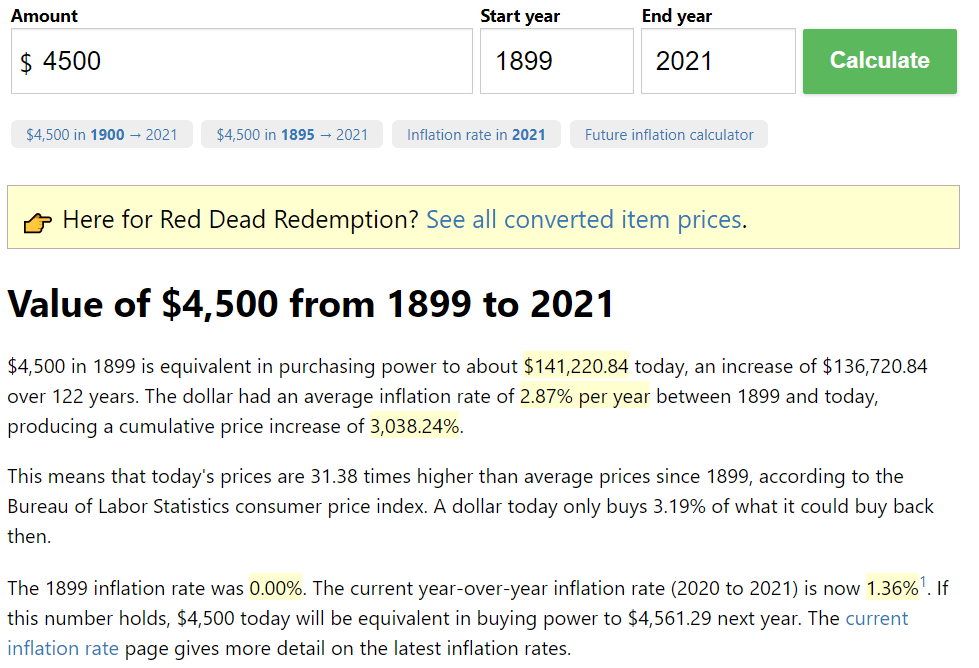The height and width of the screenshot is (668, 979).
Task: Select the $4,500 in 1895 quick link
Action: tap(291, 134)
